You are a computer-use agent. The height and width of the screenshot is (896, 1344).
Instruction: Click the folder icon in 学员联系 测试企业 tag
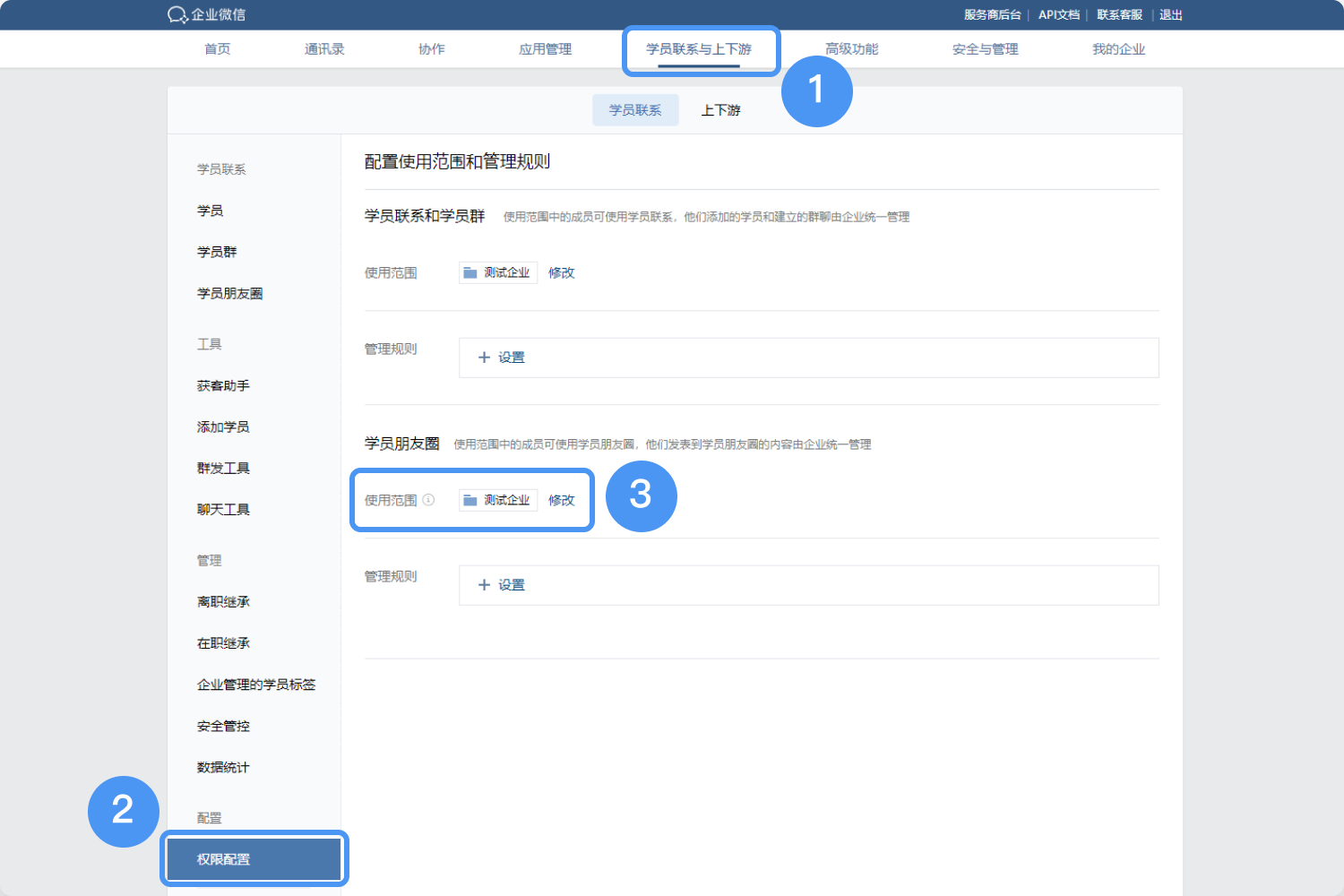pyautogui.click(x=470, y=272)
